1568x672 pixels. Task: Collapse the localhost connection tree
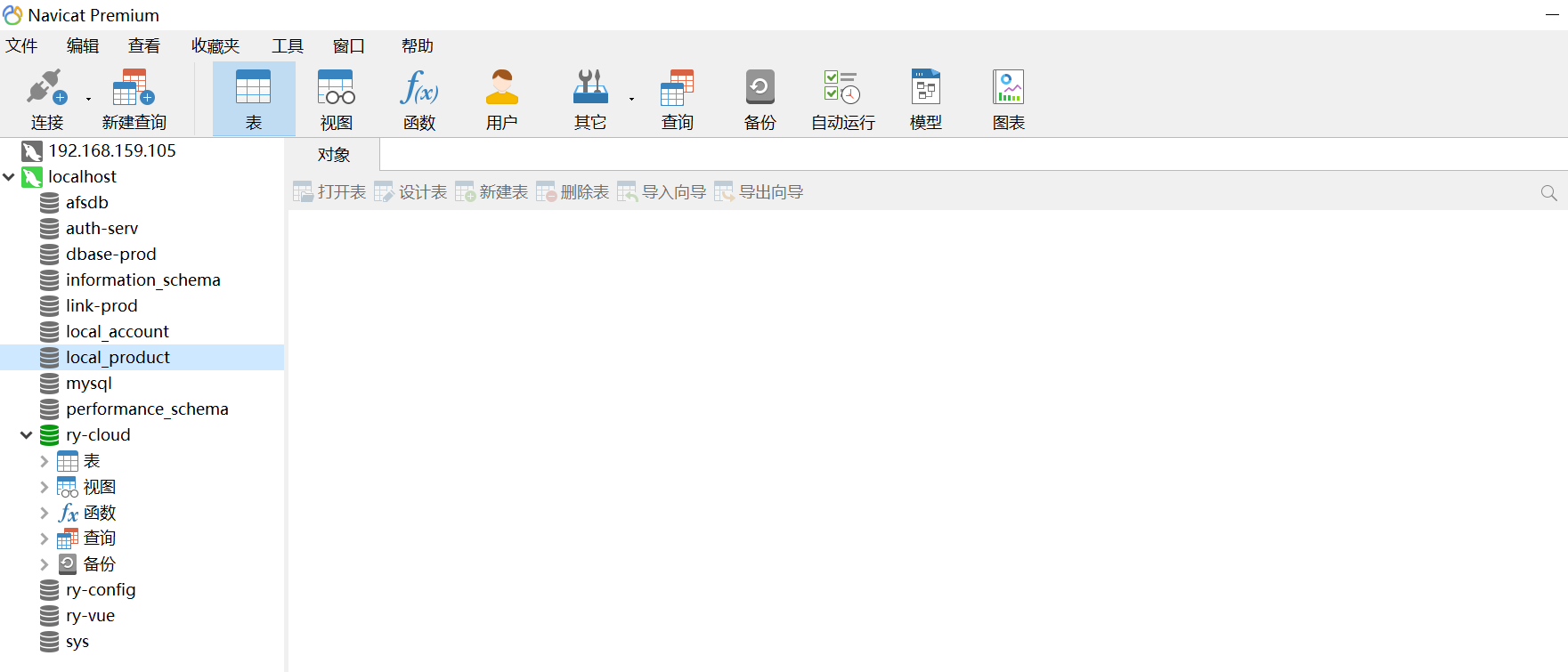[x=9, y=177]
